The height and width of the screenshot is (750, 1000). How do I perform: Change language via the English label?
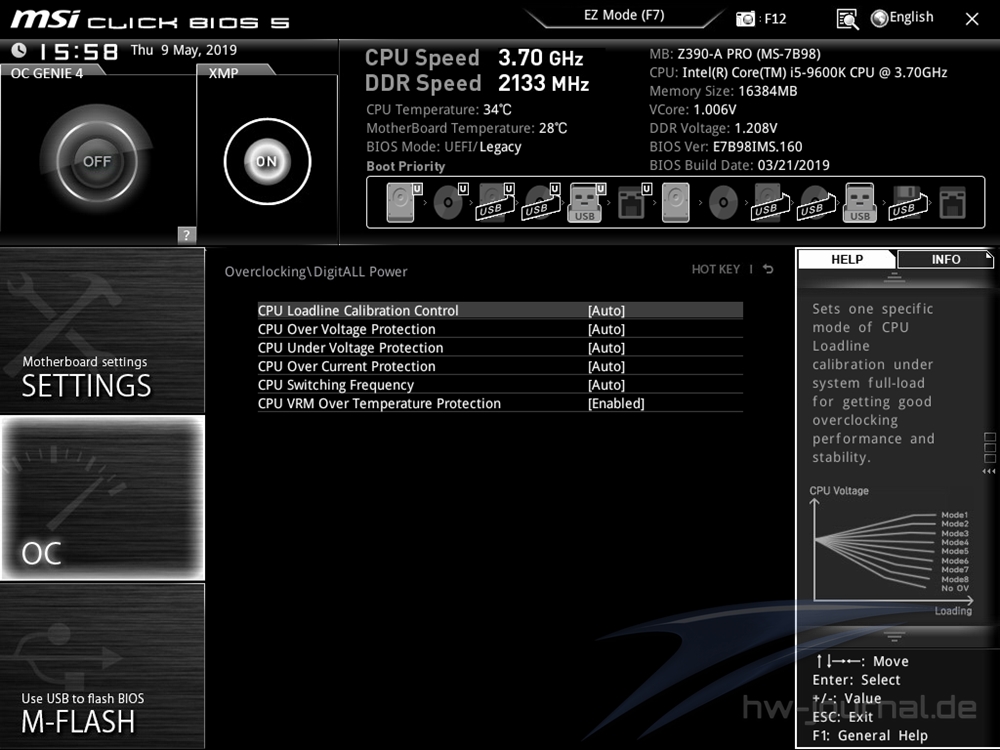911,17
